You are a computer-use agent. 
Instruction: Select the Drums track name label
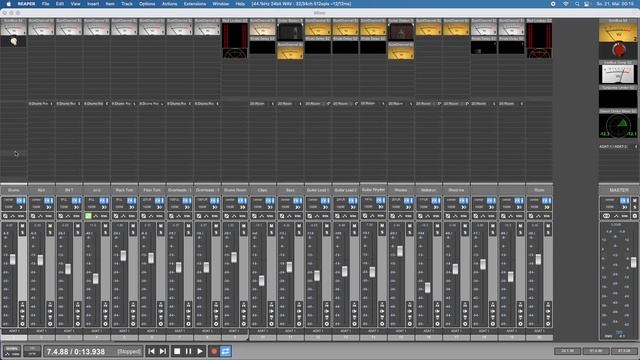click(x=13, y=190)
